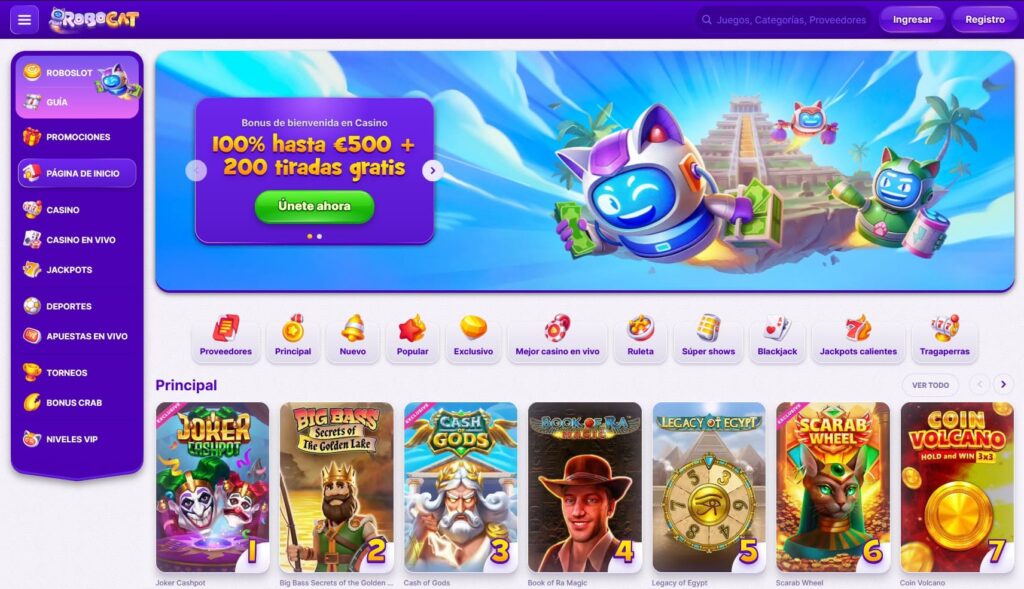1024x589 pixels.
Task: Open the Book of Ra Magic game thumbnail
Action: [584, 487]
